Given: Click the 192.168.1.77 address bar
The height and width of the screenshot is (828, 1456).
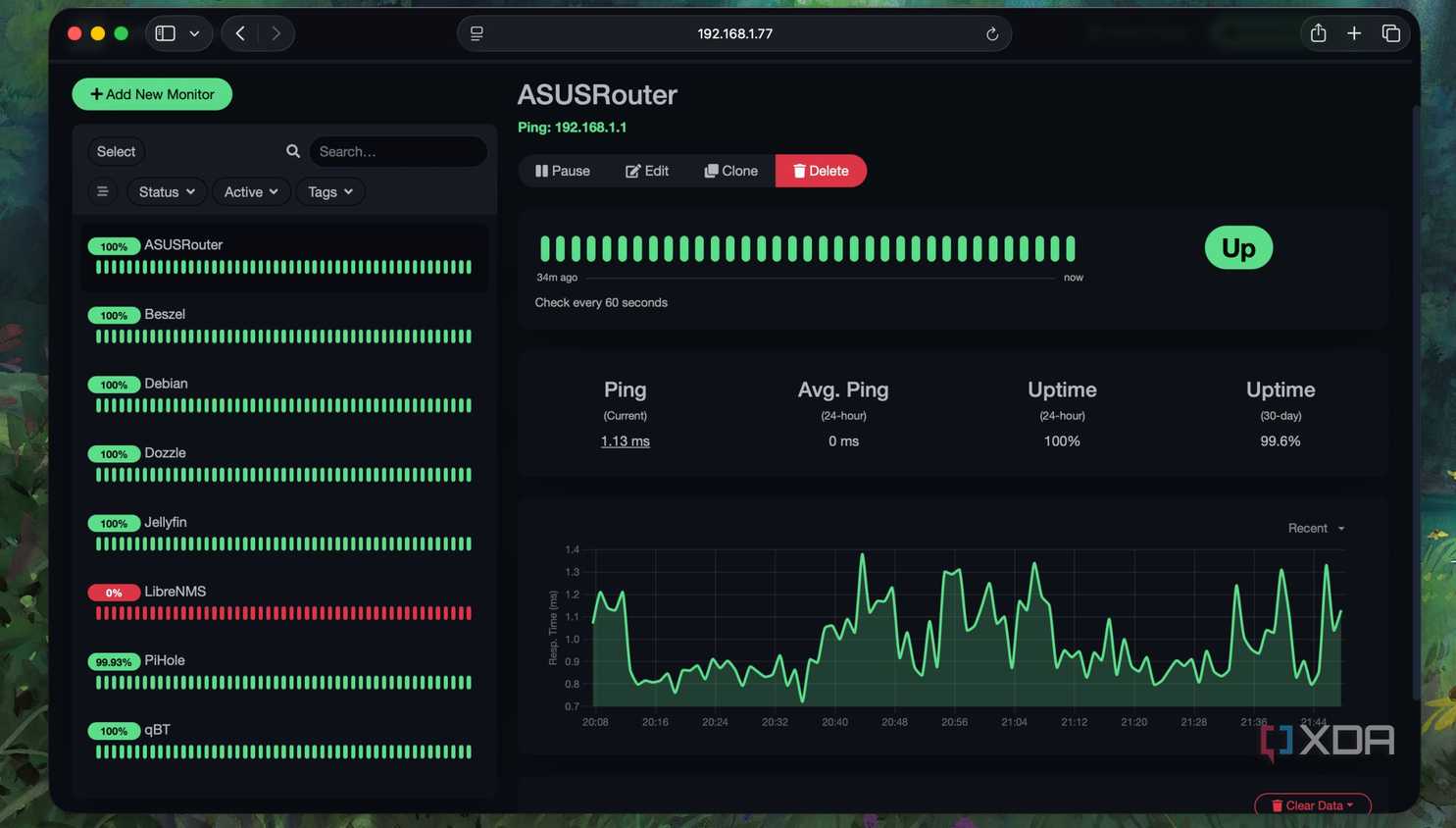Looking at the screenshot, I should coord(734,33).
